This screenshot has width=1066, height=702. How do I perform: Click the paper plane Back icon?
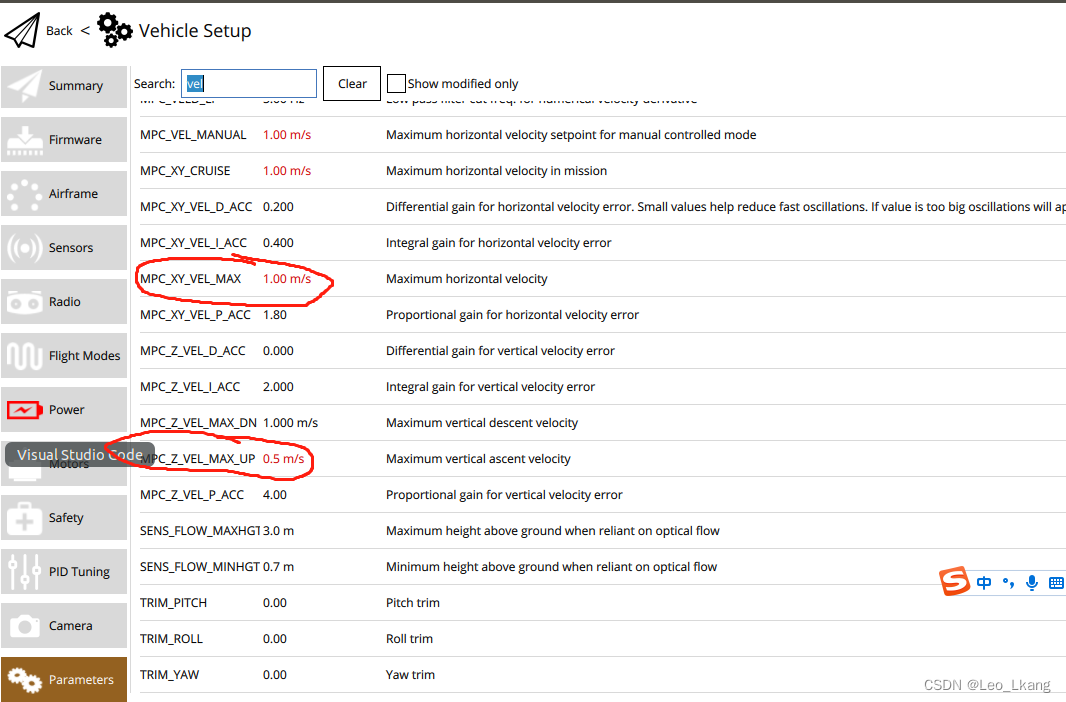tap(22, 31)
